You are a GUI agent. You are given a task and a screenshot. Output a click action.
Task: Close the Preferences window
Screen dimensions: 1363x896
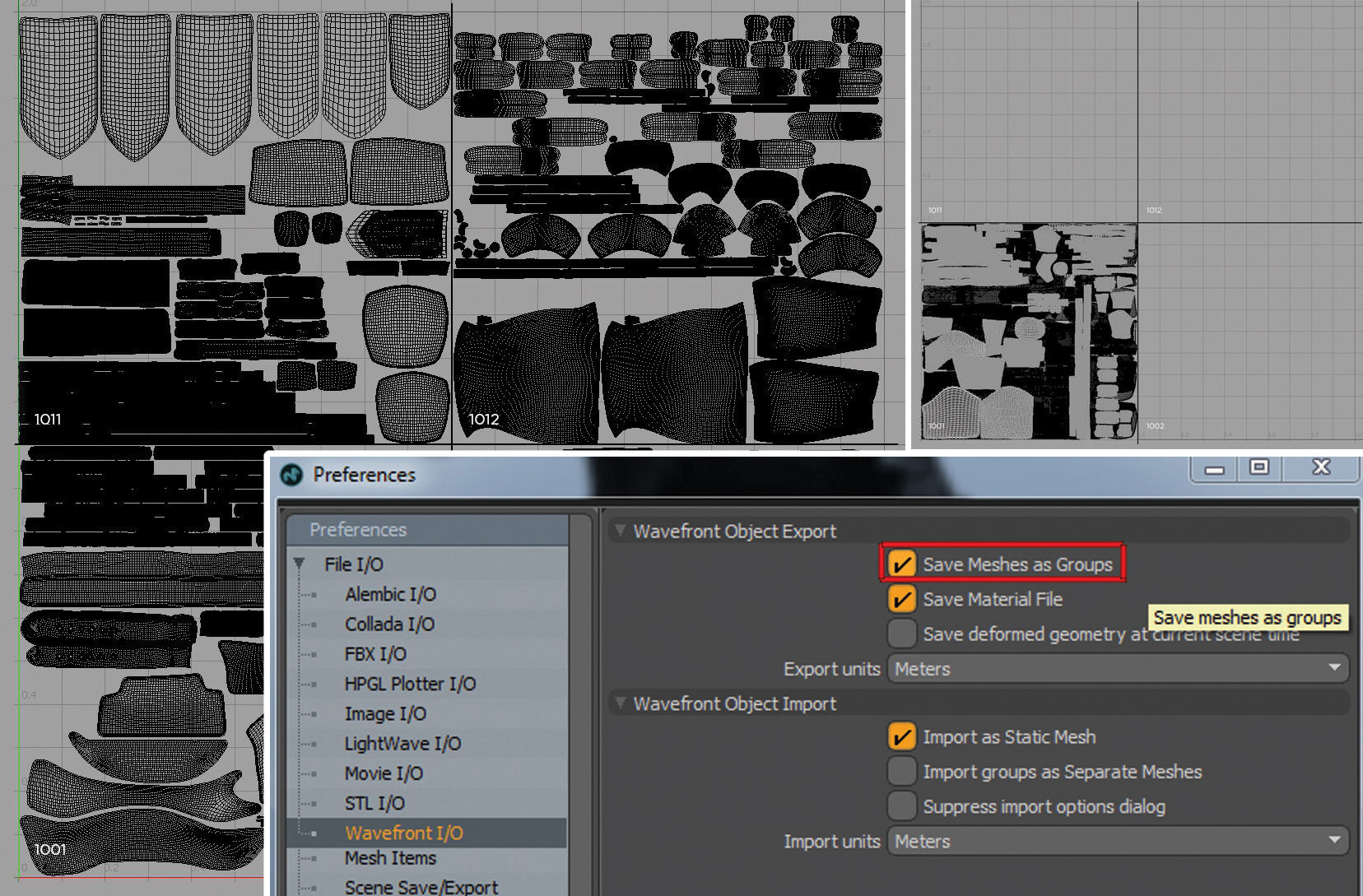1321,467
